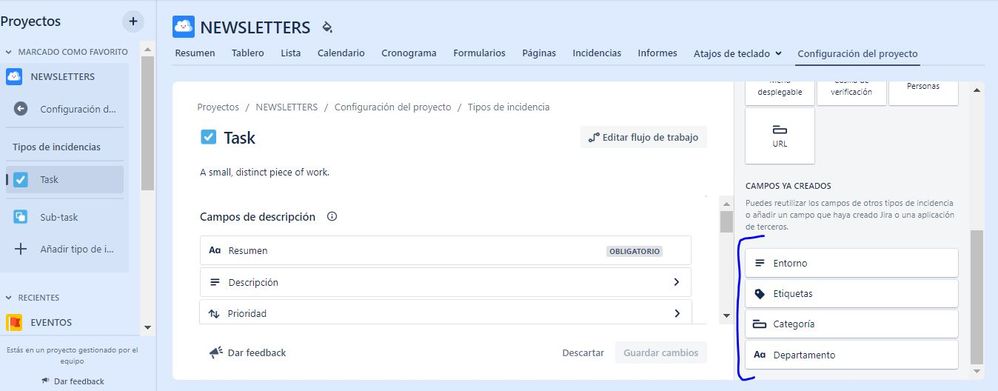Open the Cronograma tab
This screenshot has width=998, height=391.
409,53
